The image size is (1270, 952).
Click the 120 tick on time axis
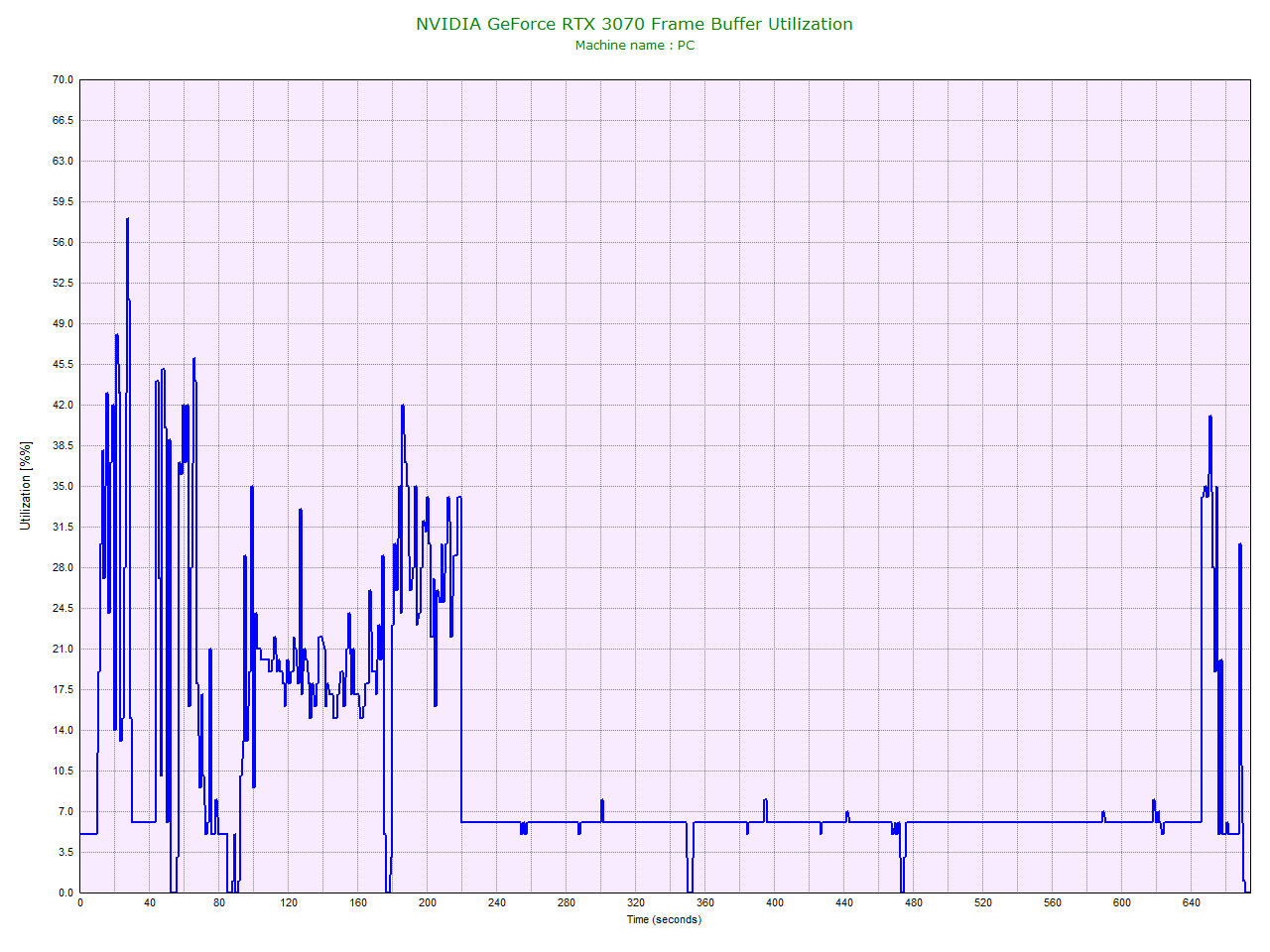[x=289, y=902]
